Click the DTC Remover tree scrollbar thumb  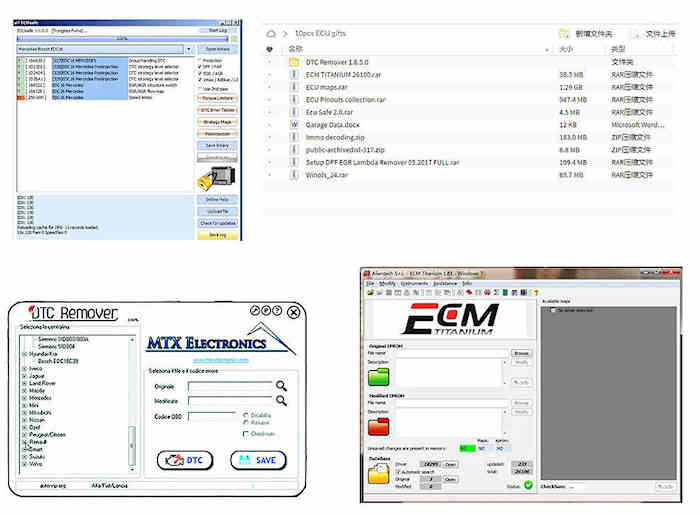[x=132, y=445]
